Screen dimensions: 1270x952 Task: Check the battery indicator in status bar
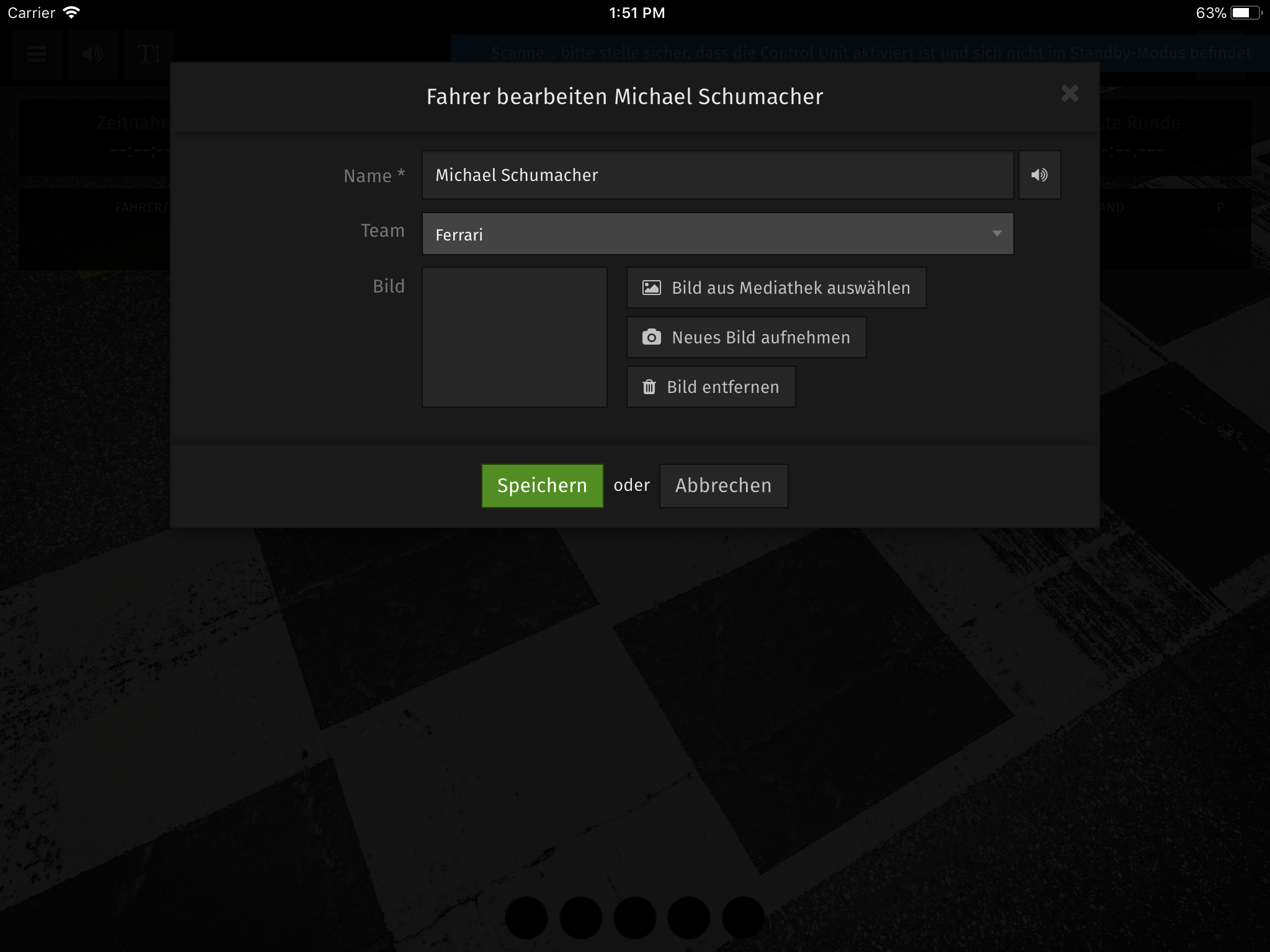1246,13
